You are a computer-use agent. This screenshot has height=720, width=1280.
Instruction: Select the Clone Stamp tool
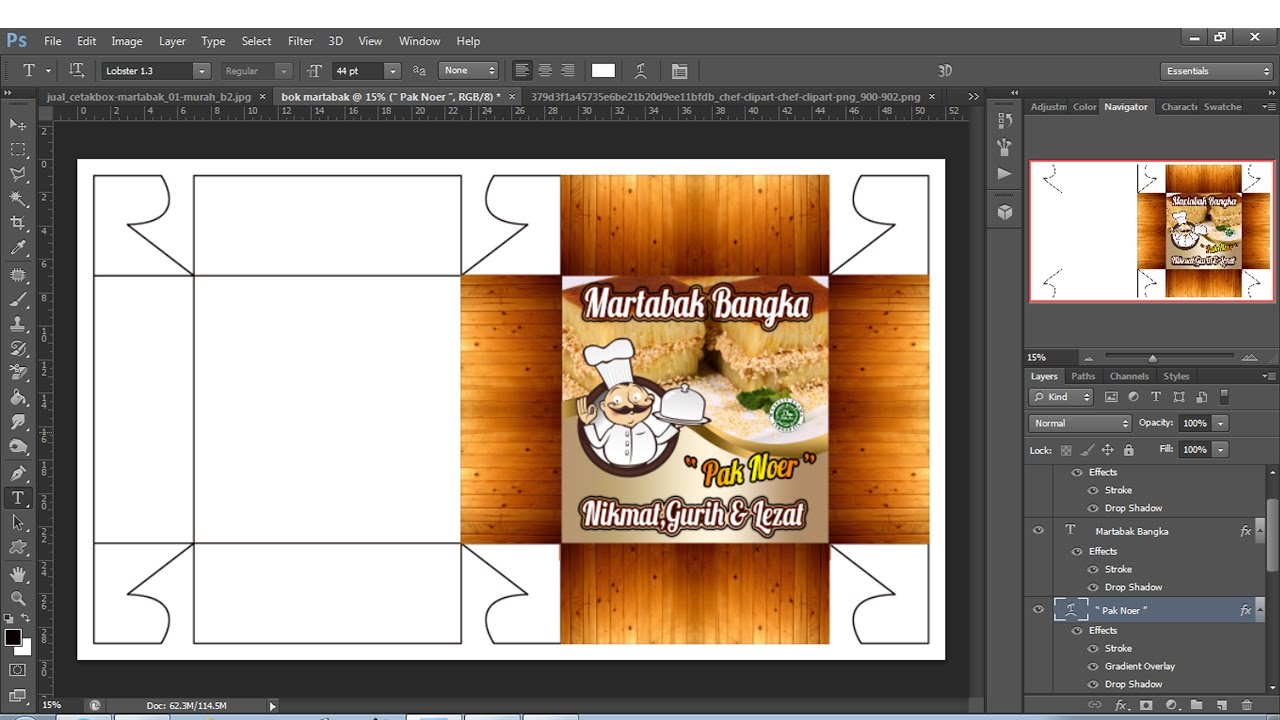pos(18,324)
